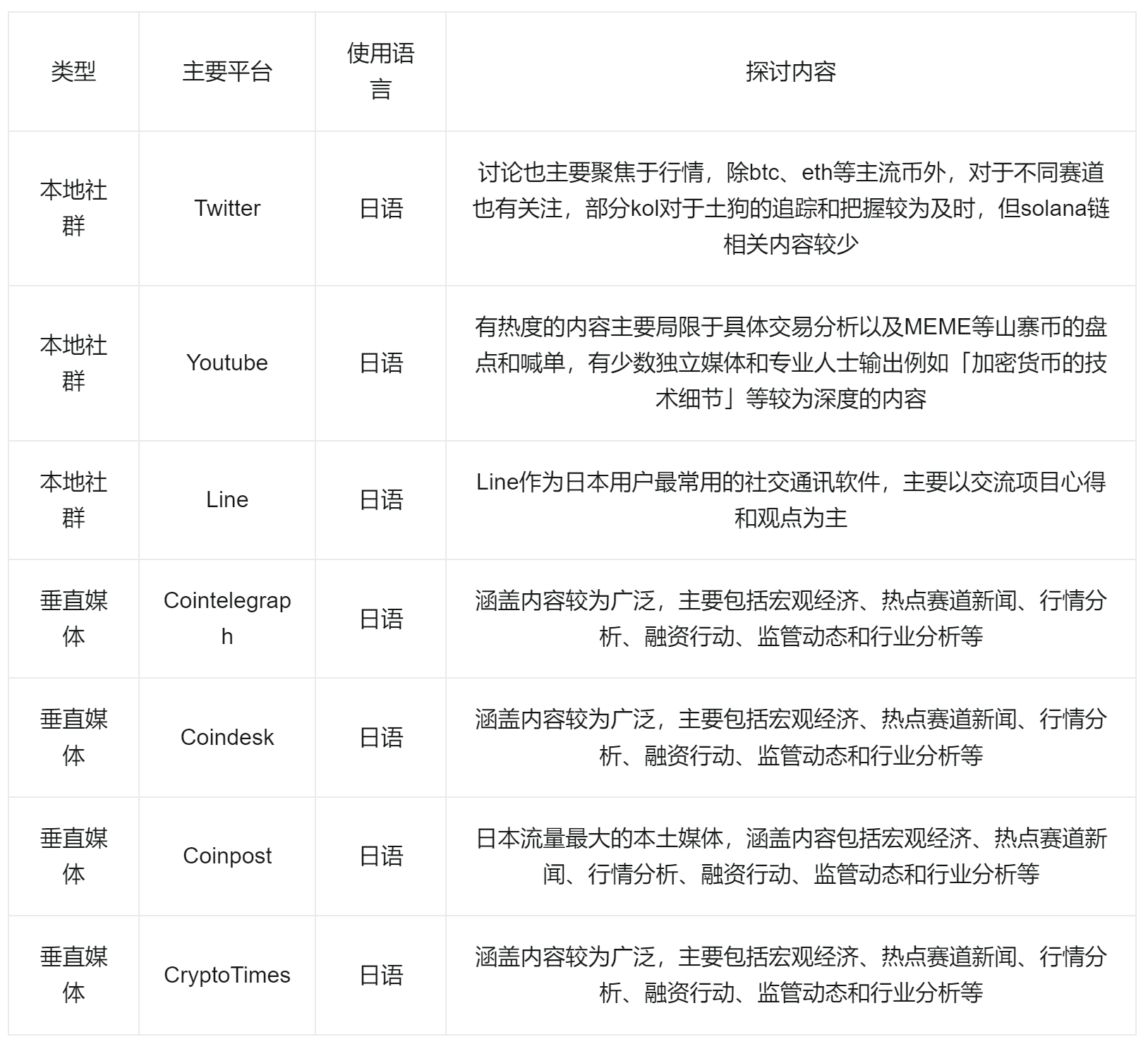The image size is (1148, 1044).
Task: Click 日语 in the Coinpost row
Action: click(381, 856)
